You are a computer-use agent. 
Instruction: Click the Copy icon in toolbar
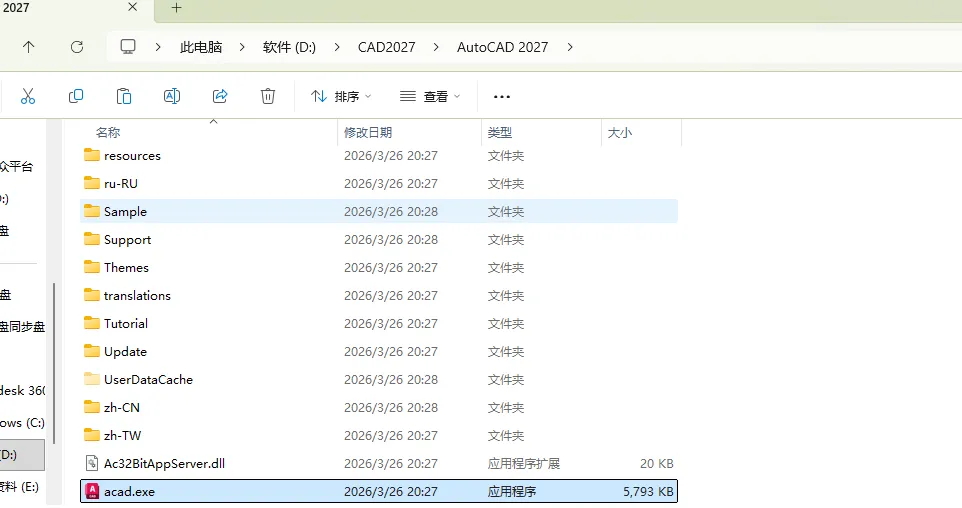[x=75, y=96]
